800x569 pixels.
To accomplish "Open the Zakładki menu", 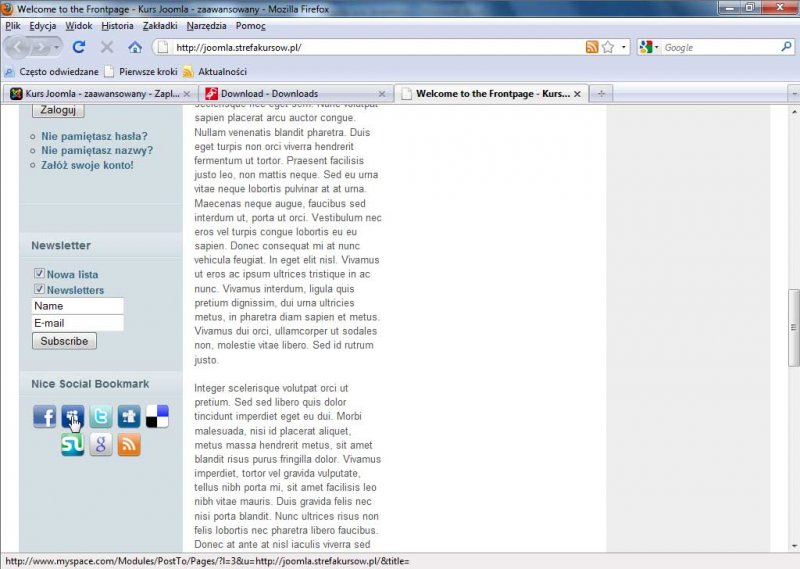I will pos(162,25).
